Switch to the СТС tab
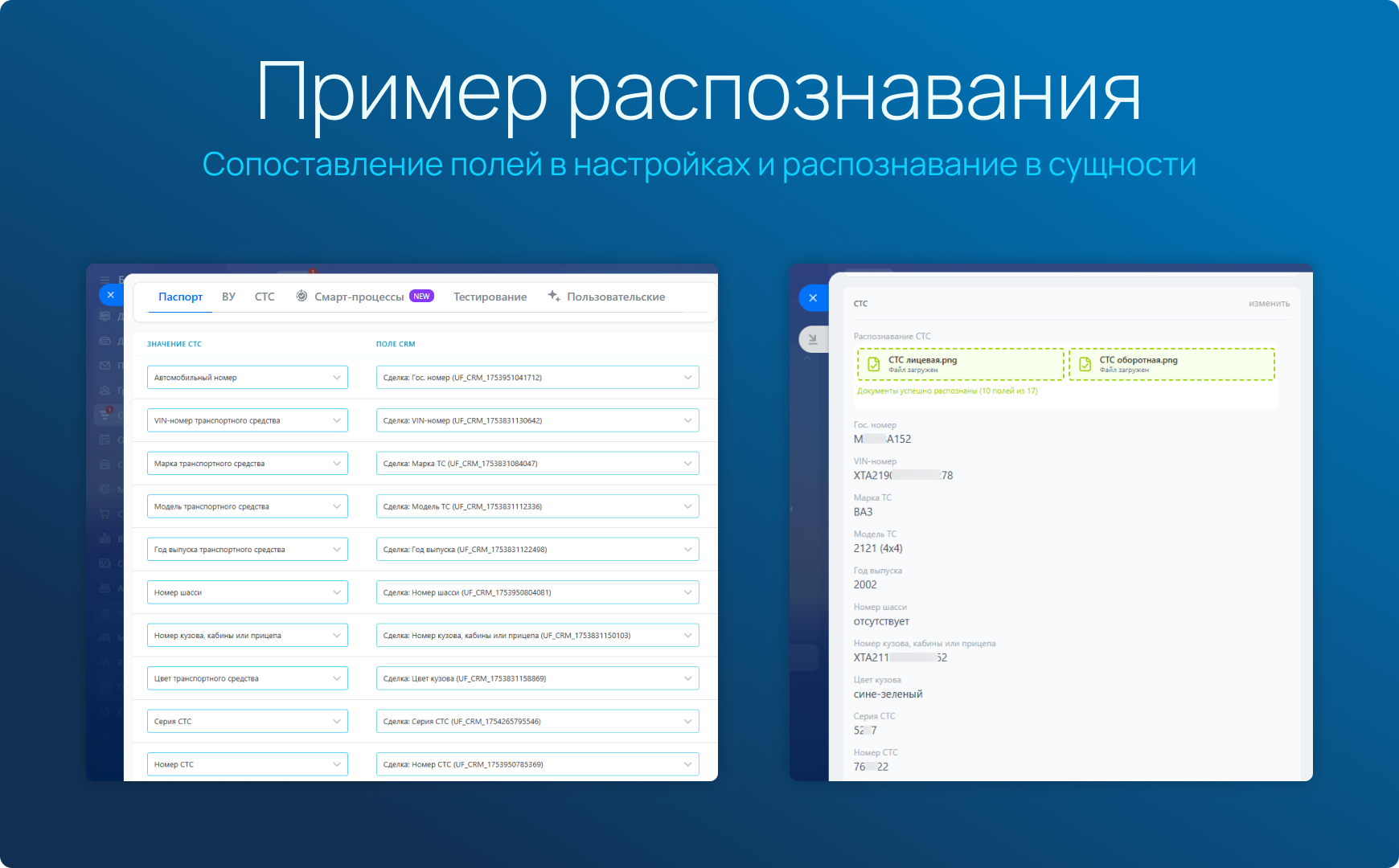The width and height of the screenshot is (1399, 868). pyautogui.click(x=265, y=297)
